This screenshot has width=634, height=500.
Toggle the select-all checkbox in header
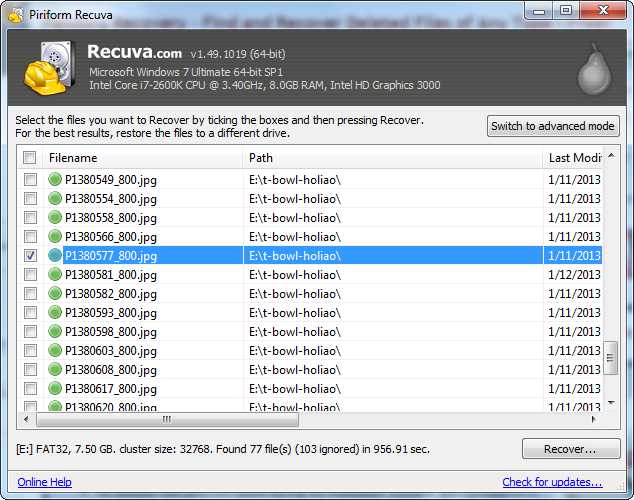(x=30, y=157)
